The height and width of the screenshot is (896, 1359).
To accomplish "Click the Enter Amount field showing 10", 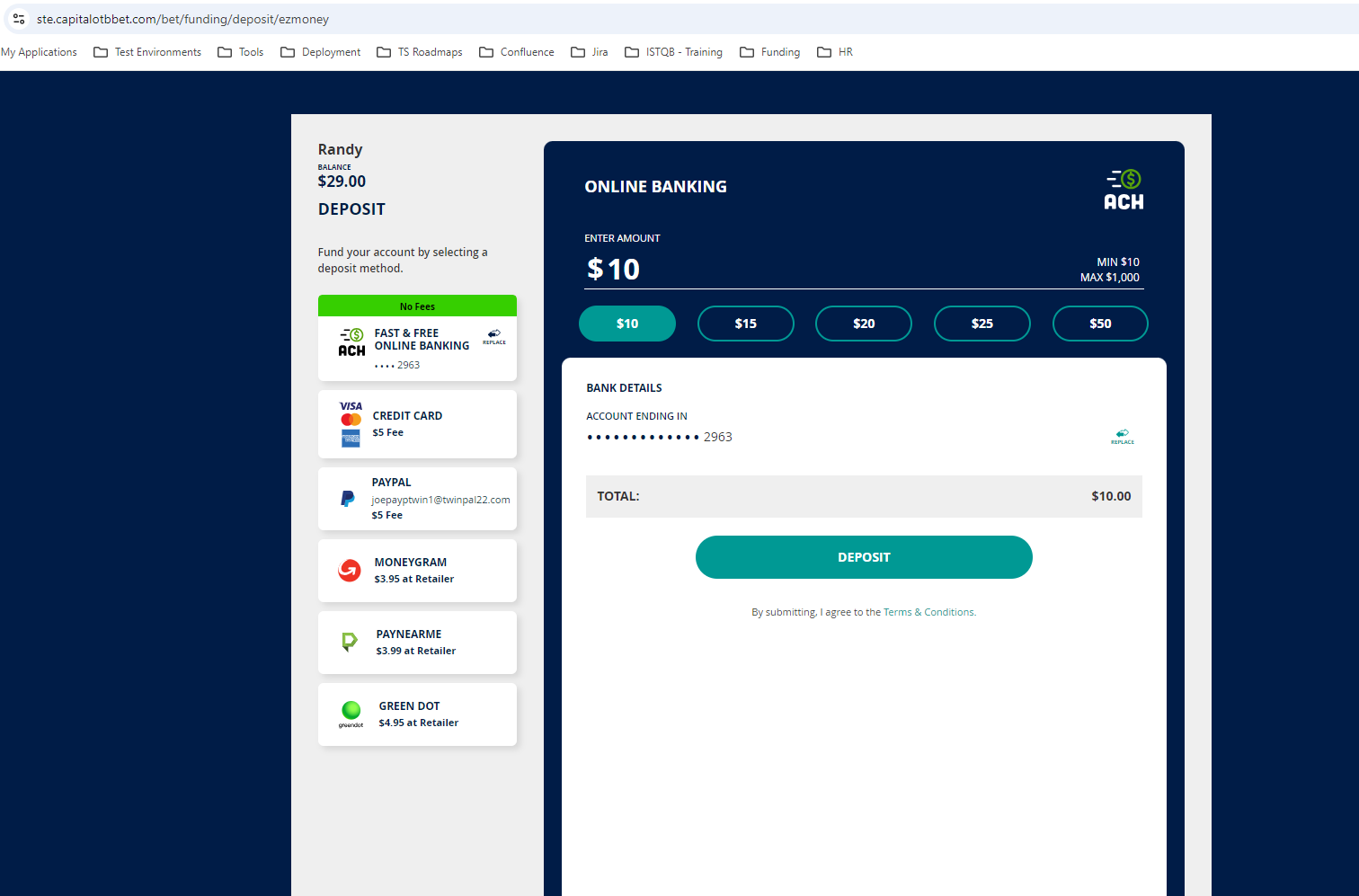I will tap(864, 269).
